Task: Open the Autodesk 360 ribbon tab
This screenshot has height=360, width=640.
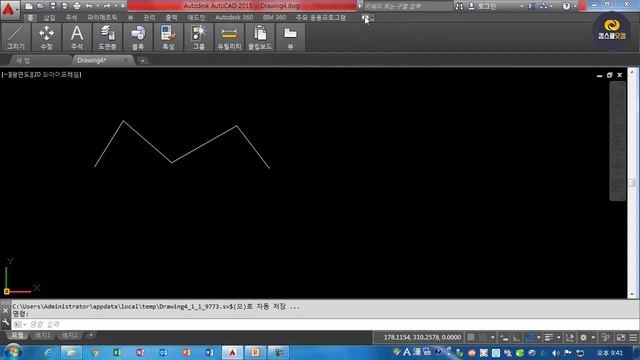Action: 234,18
